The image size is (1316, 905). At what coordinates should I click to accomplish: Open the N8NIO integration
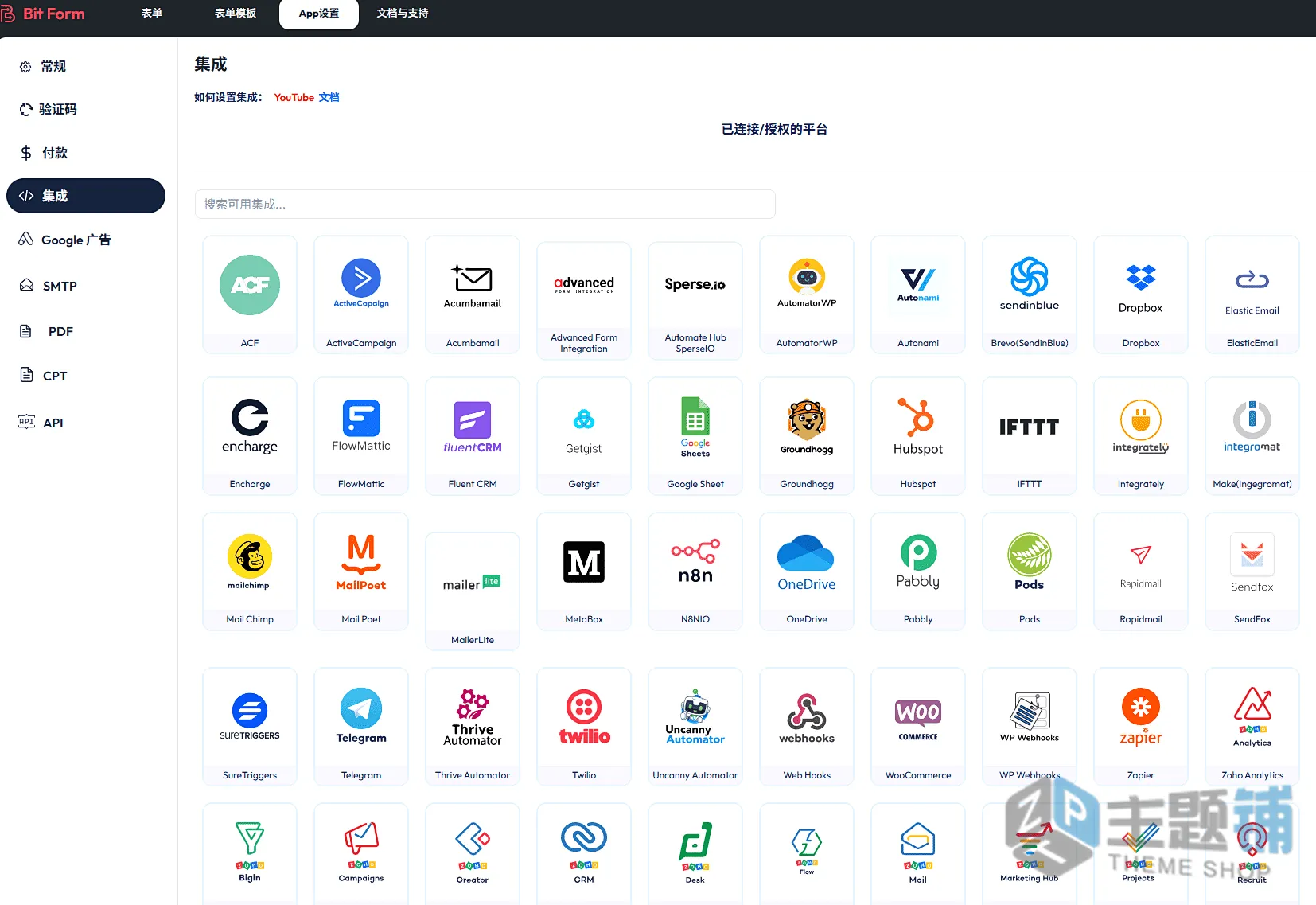point(695,571)
